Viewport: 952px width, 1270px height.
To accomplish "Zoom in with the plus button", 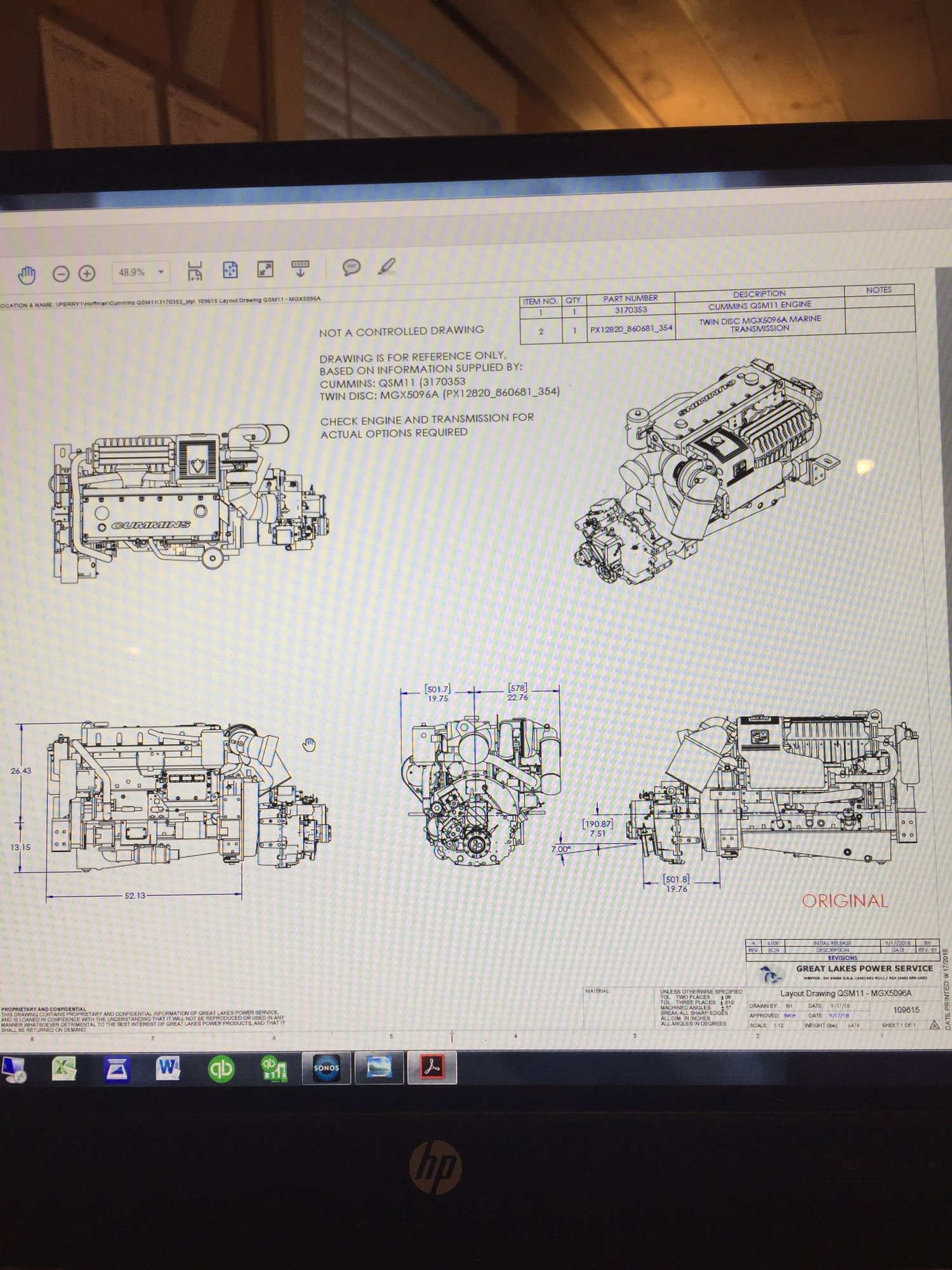I will tap(87, 274).
